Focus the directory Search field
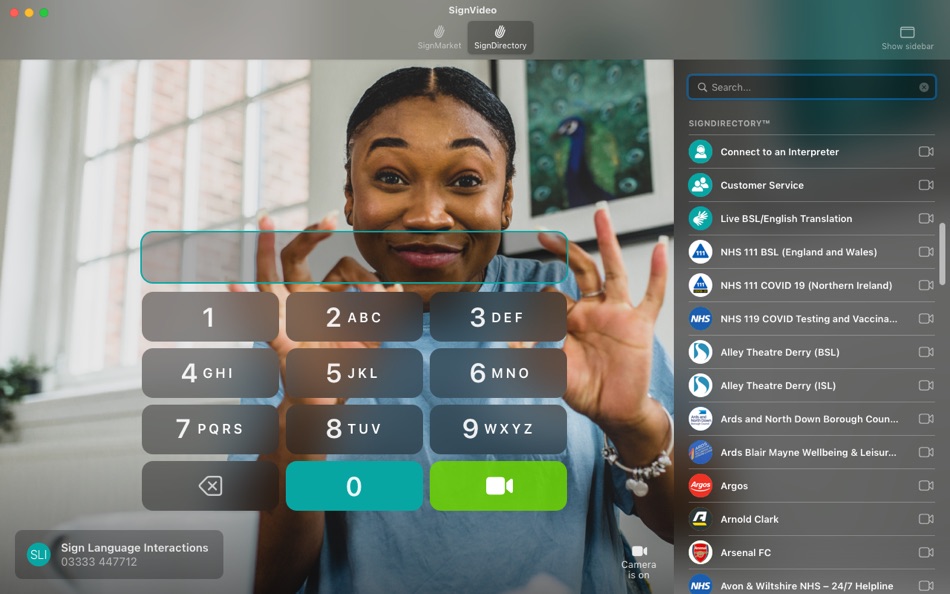 point(811,87)
